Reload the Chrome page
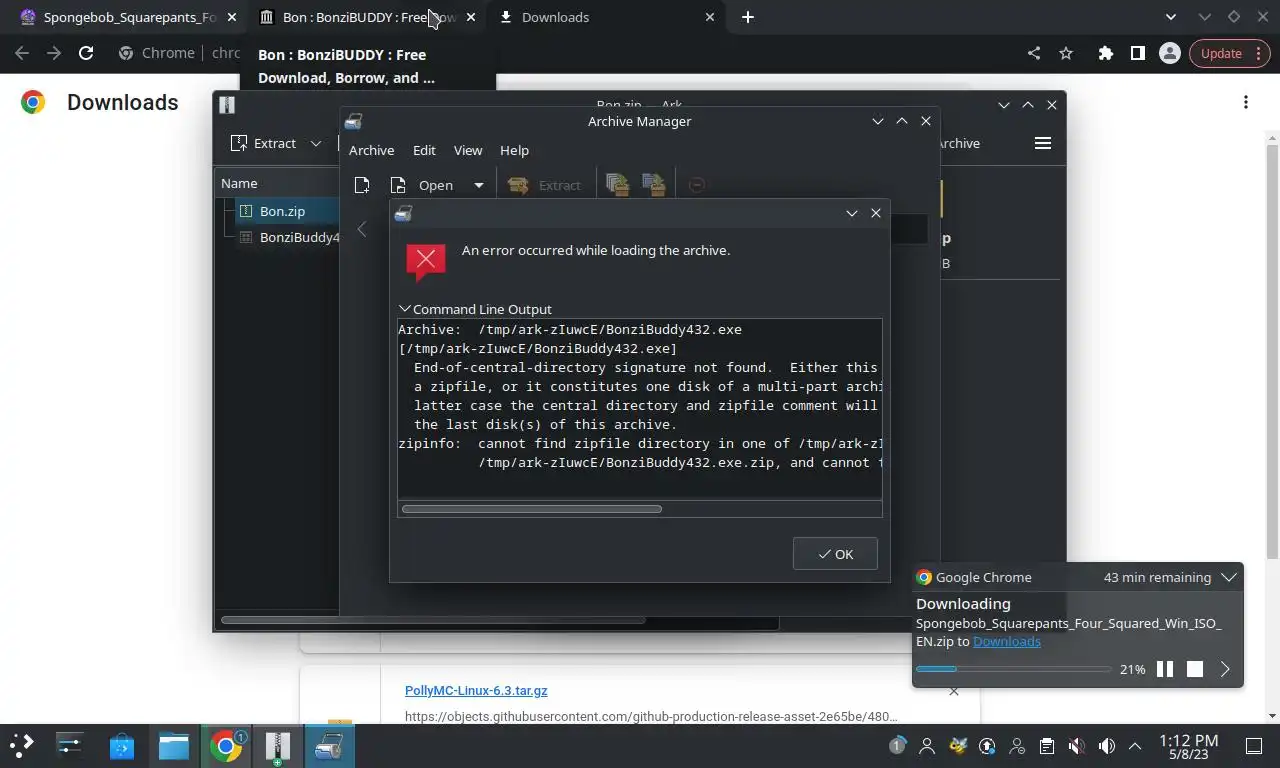Screen dimensions: 1280x768 click(86, 53)
